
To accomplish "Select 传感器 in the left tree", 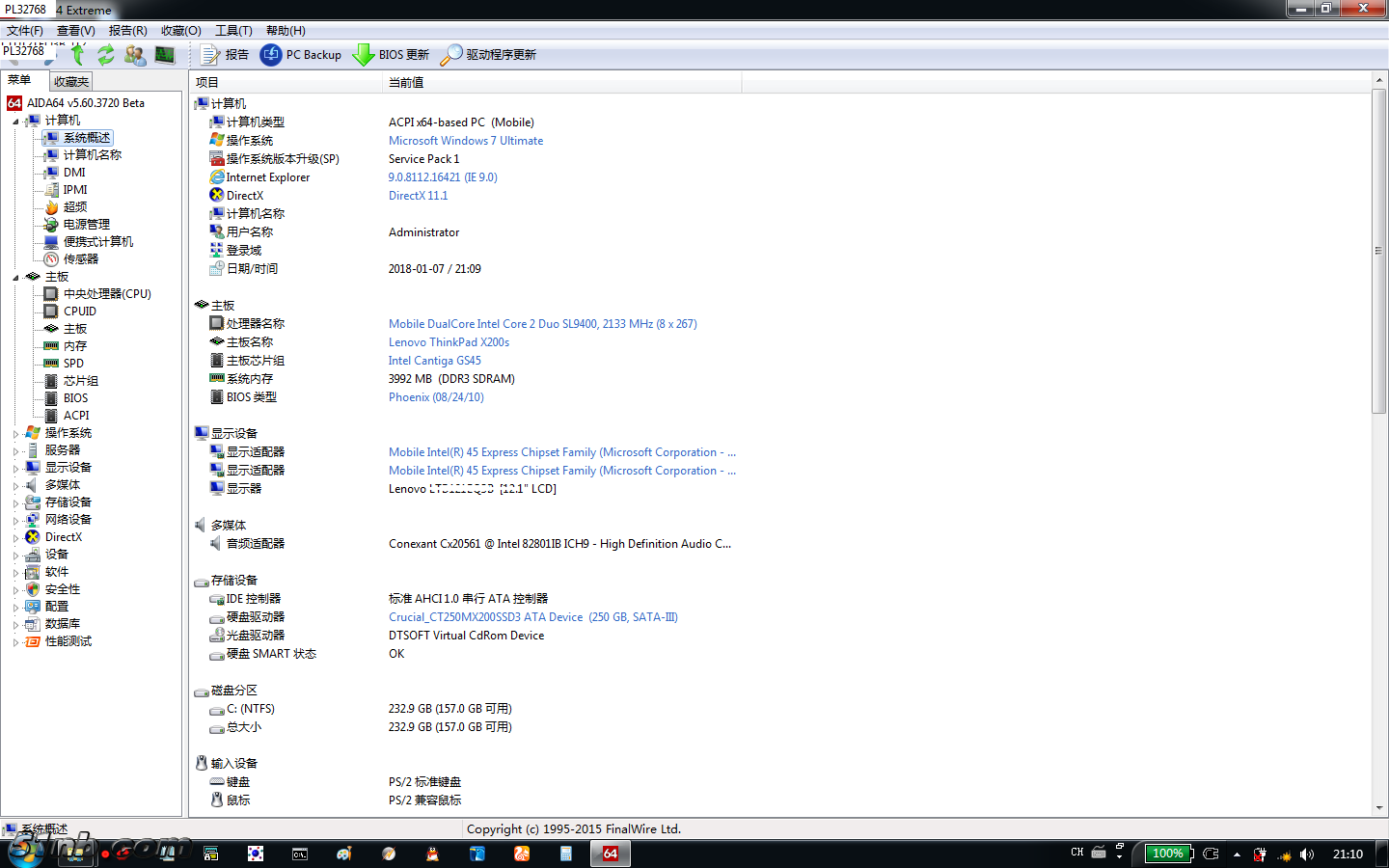I will 80,259.
